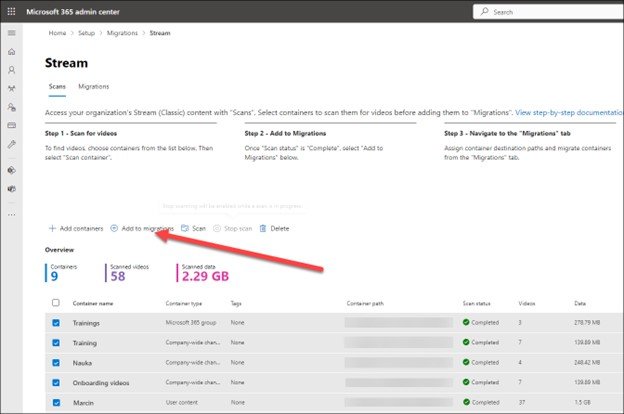624x414 pixels.
Task: Click Add to migrations button
Action: click(141, 228)
